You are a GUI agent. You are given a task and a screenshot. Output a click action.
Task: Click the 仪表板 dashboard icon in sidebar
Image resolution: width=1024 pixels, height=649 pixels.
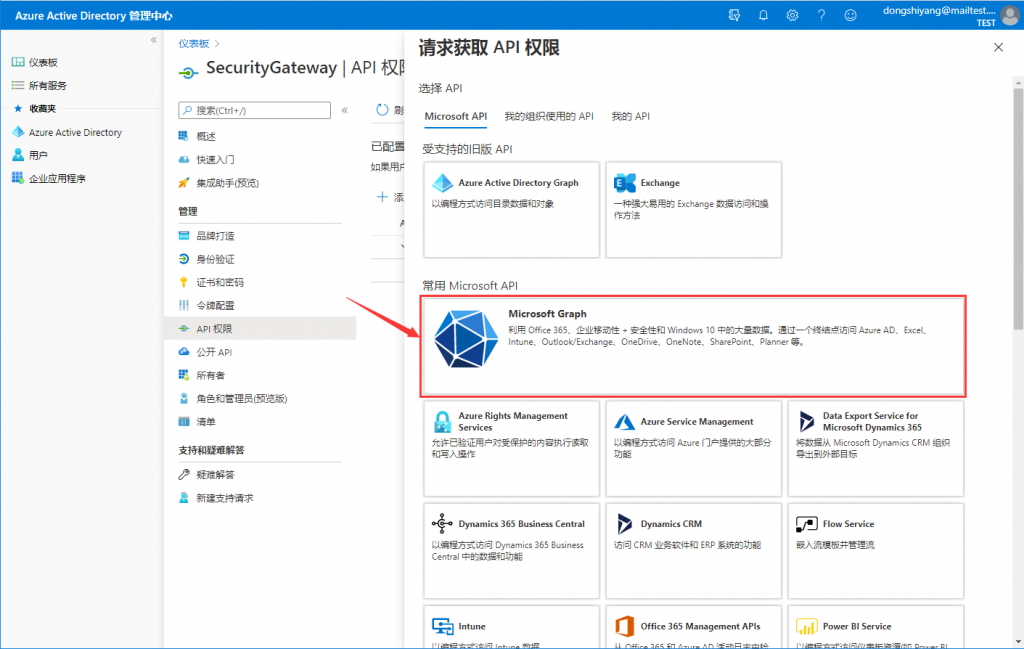tap(18, 62)
